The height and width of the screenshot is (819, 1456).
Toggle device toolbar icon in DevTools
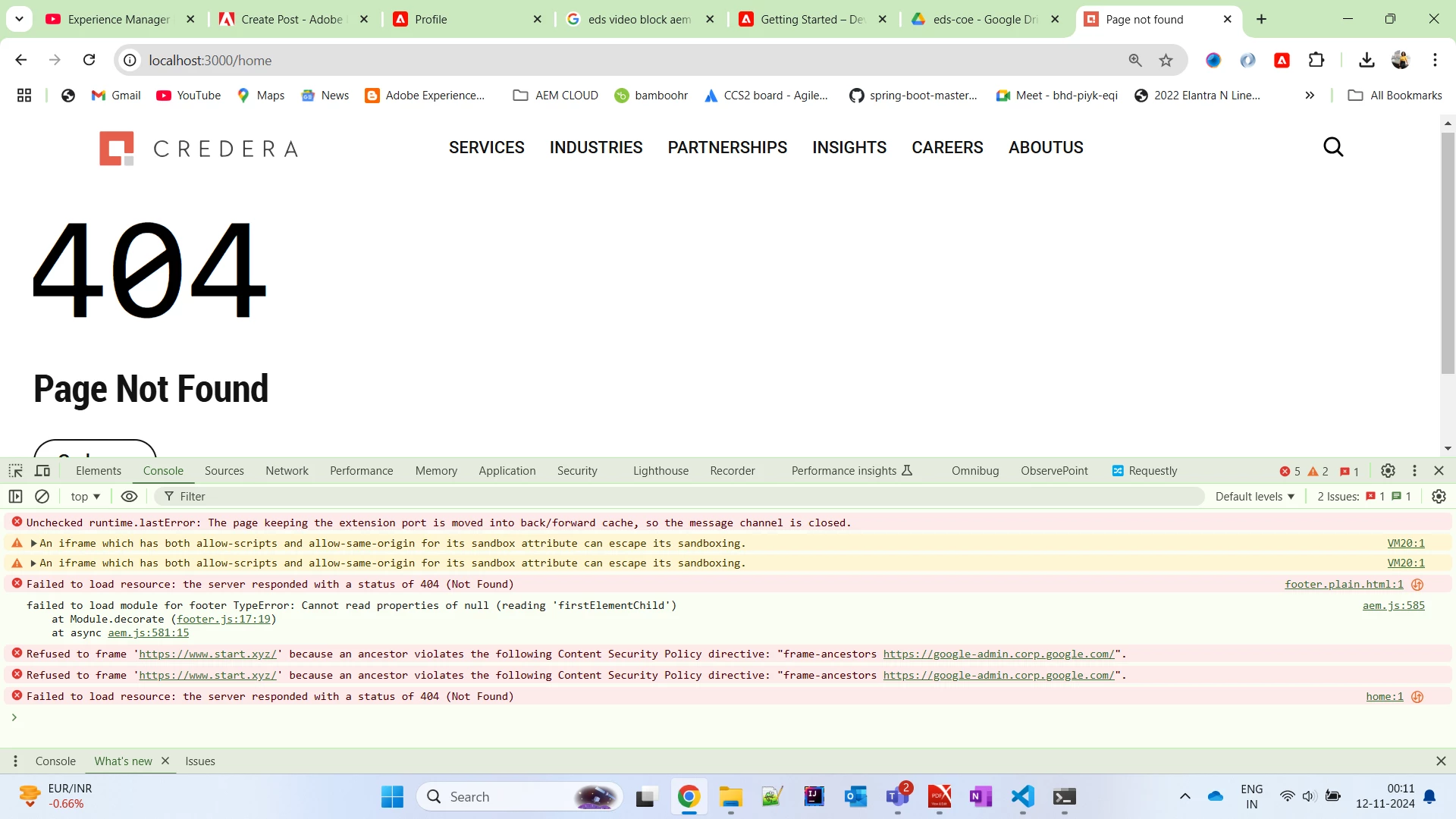click(42, 471)
